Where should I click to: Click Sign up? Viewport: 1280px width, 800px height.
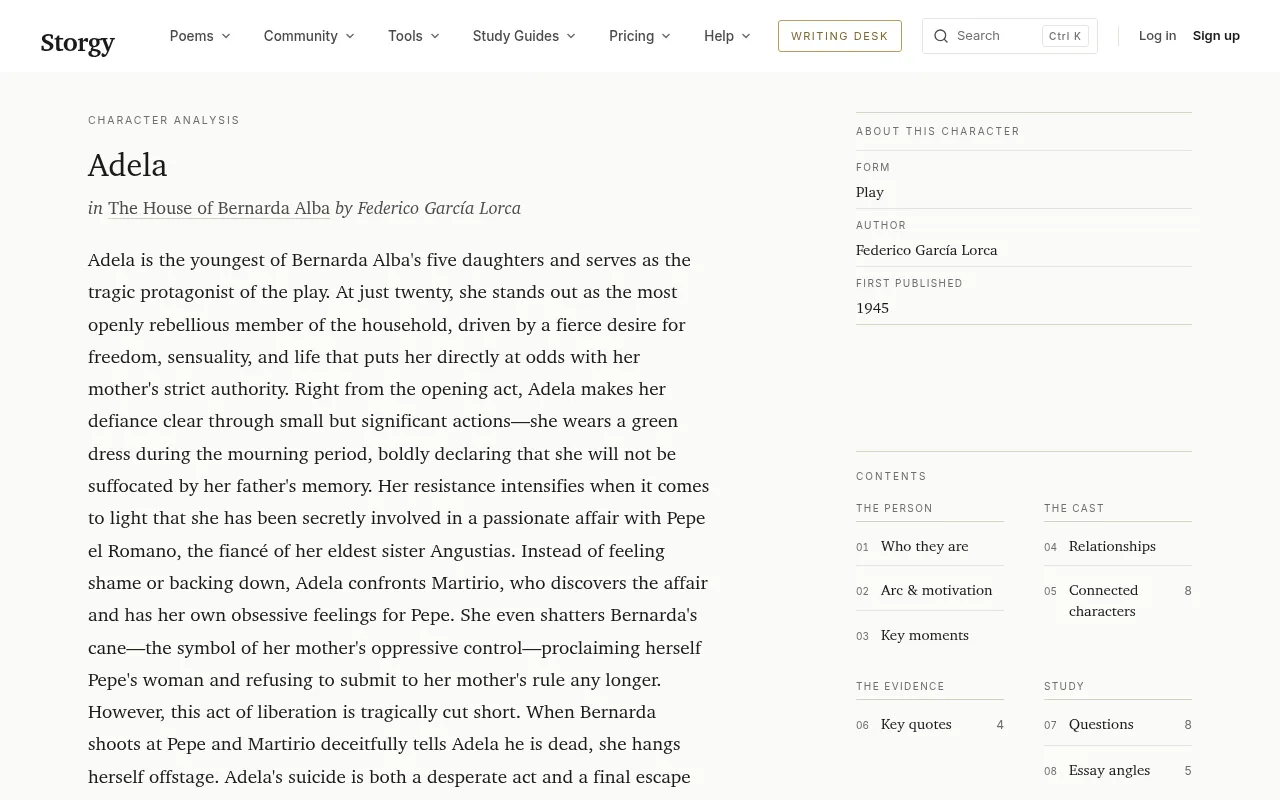point(1216,36)
